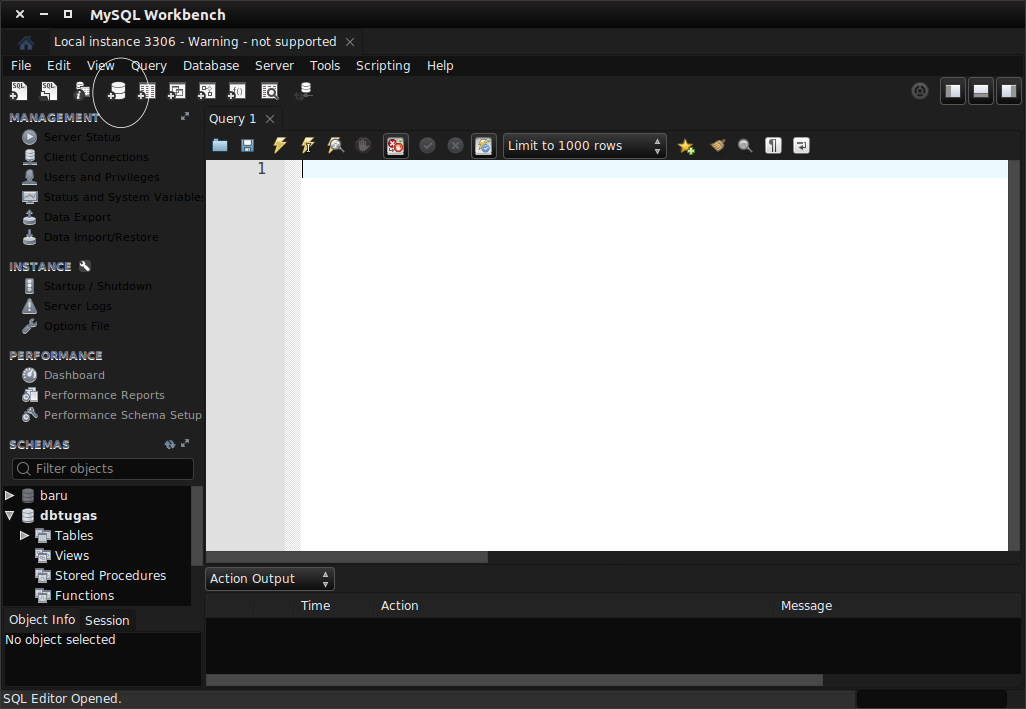1026x709 pixels.
Task: Open Server Logs
Action: (77, 305)
